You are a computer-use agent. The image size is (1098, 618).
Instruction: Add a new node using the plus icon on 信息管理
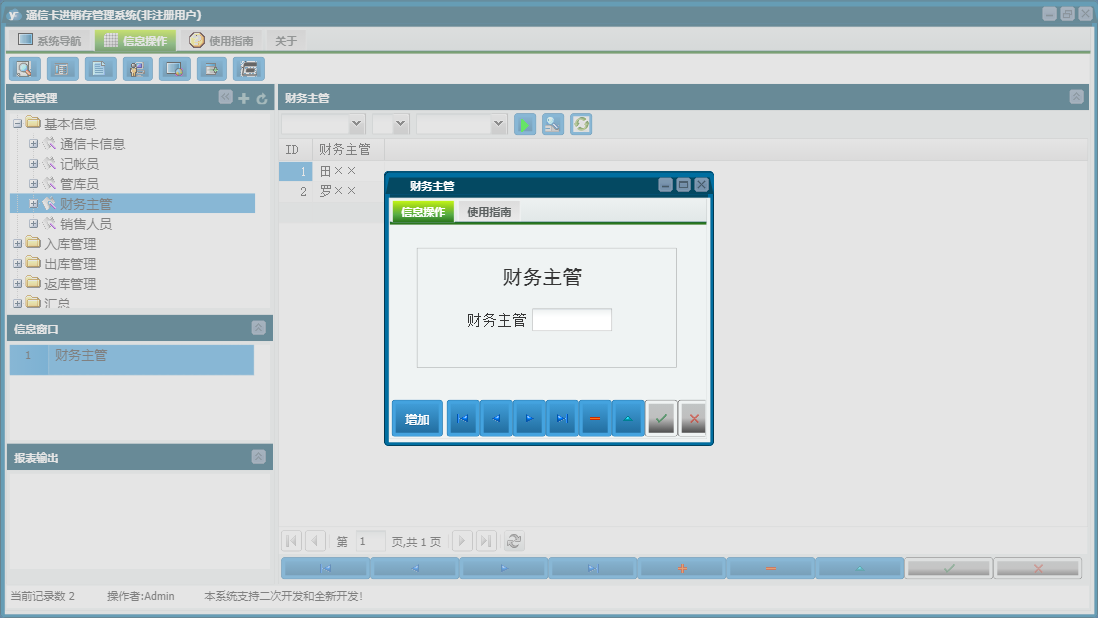click(x=244, y=97)
